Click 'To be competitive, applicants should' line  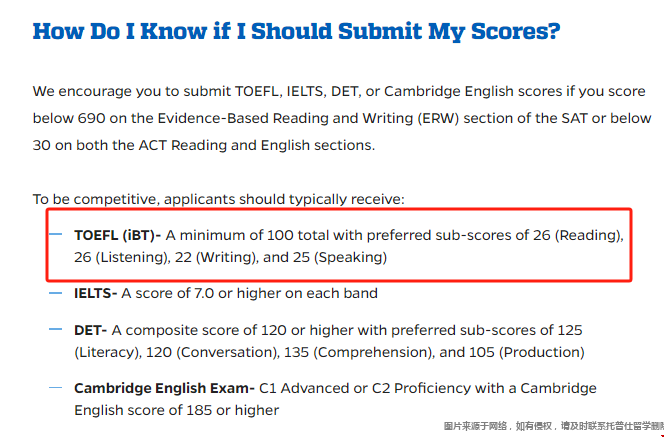point(218,199)
